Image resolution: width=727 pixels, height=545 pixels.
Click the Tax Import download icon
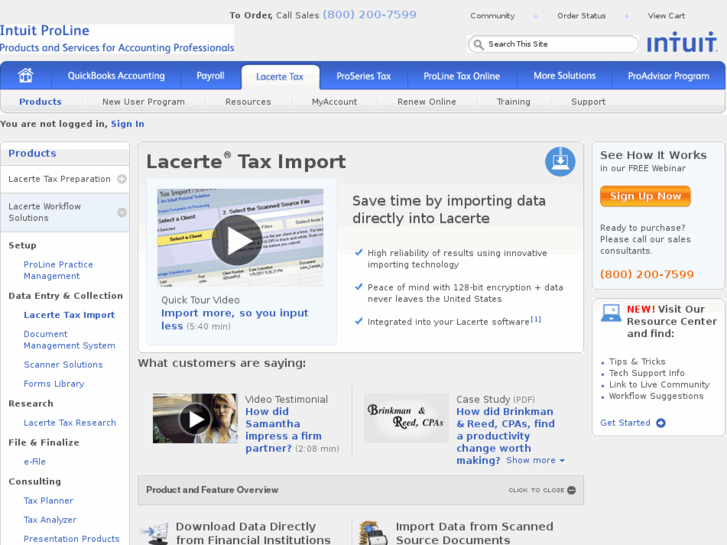(560, 161)
